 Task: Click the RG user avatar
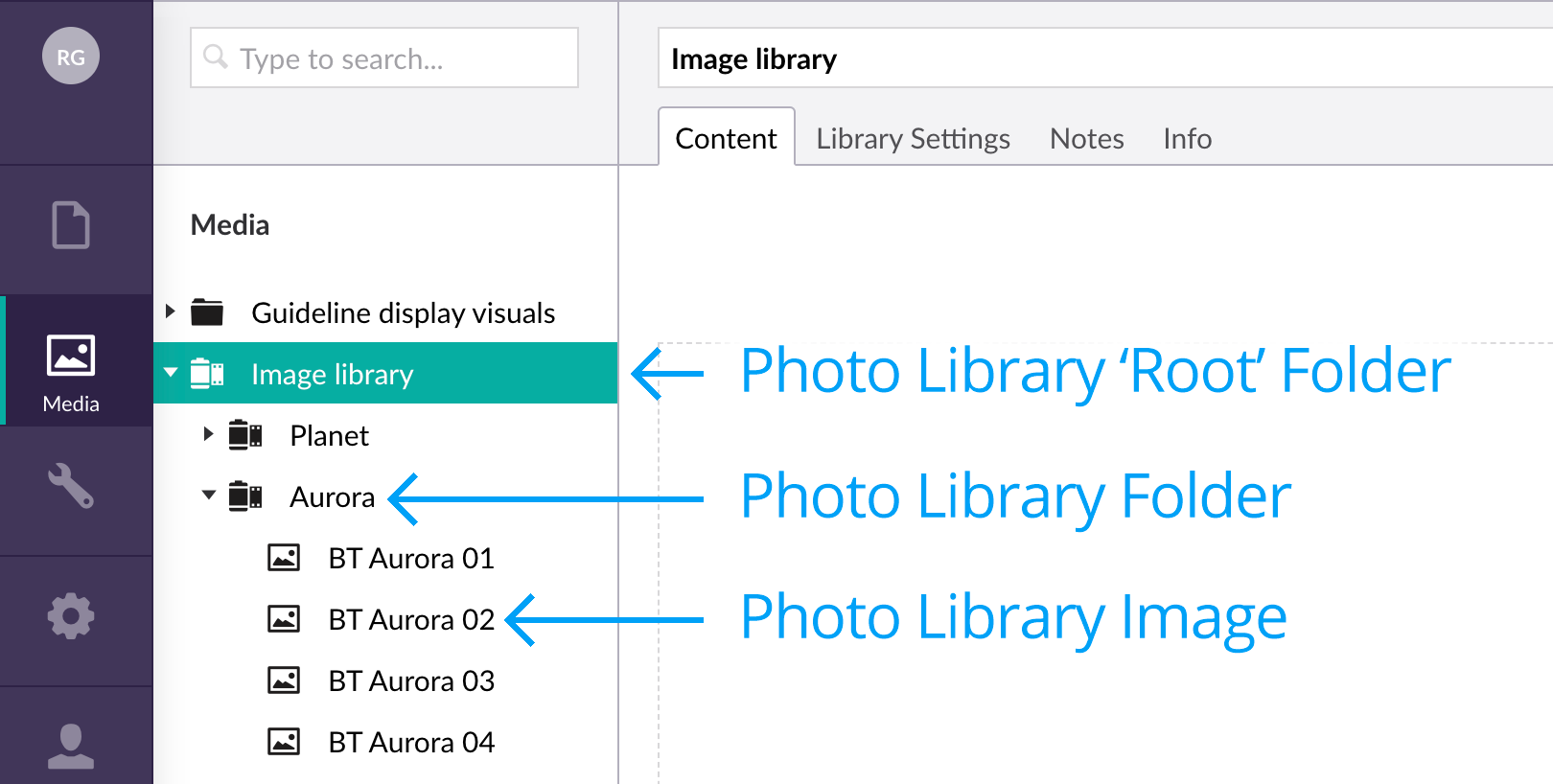[x=71, y=57]
